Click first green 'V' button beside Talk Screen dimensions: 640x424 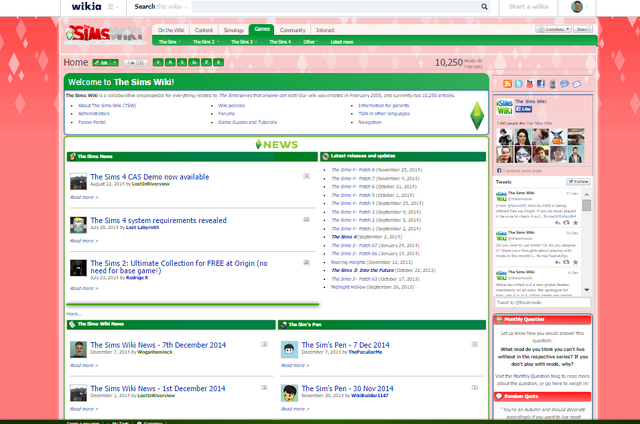pyautogui.click(x=158, y=62)
